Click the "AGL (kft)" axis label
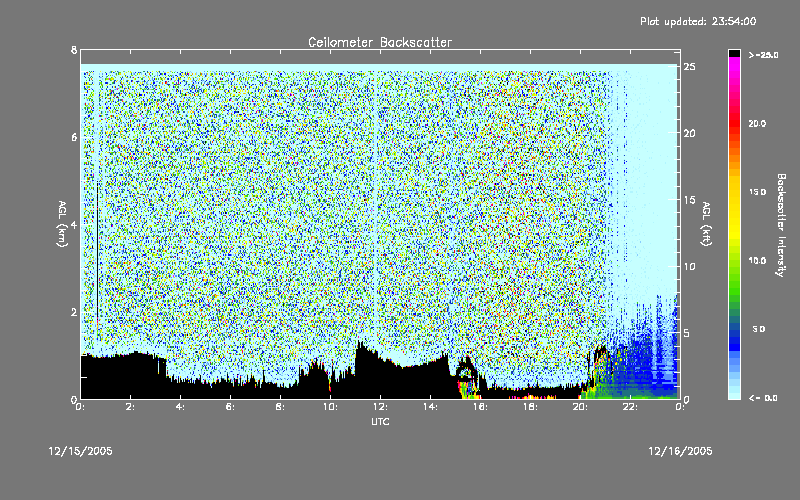 [x=706, y=224]
